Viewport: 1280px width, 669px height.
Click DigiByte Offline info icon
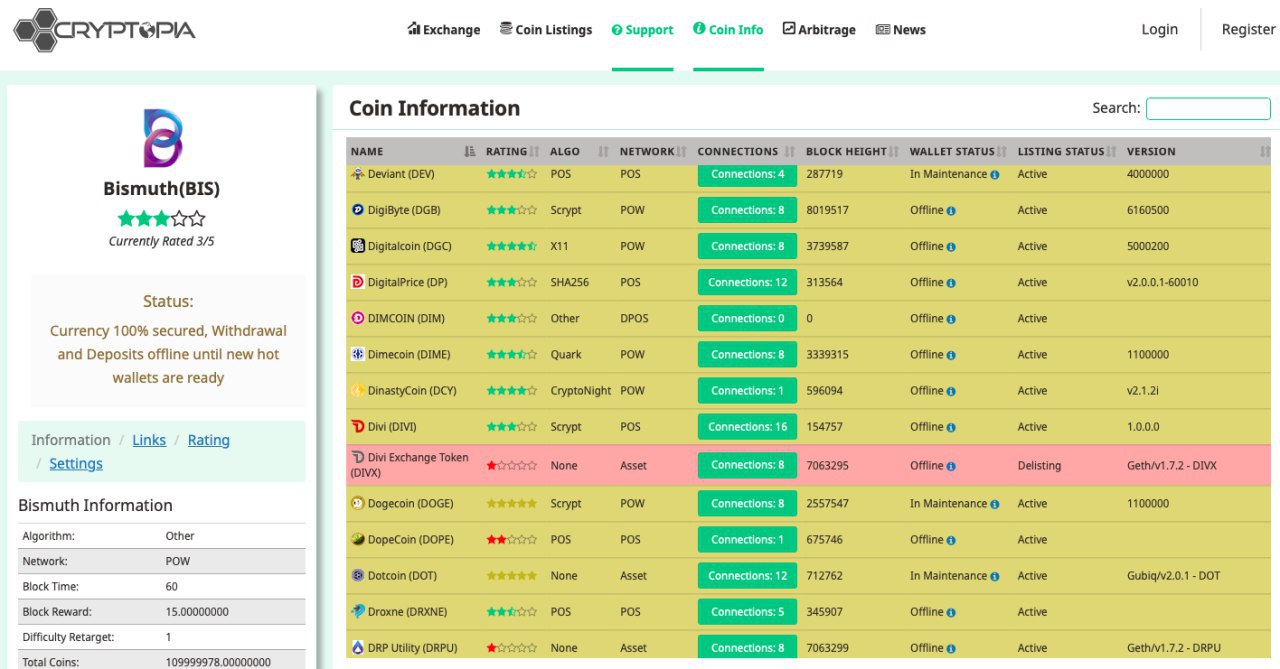pos(951,211)
